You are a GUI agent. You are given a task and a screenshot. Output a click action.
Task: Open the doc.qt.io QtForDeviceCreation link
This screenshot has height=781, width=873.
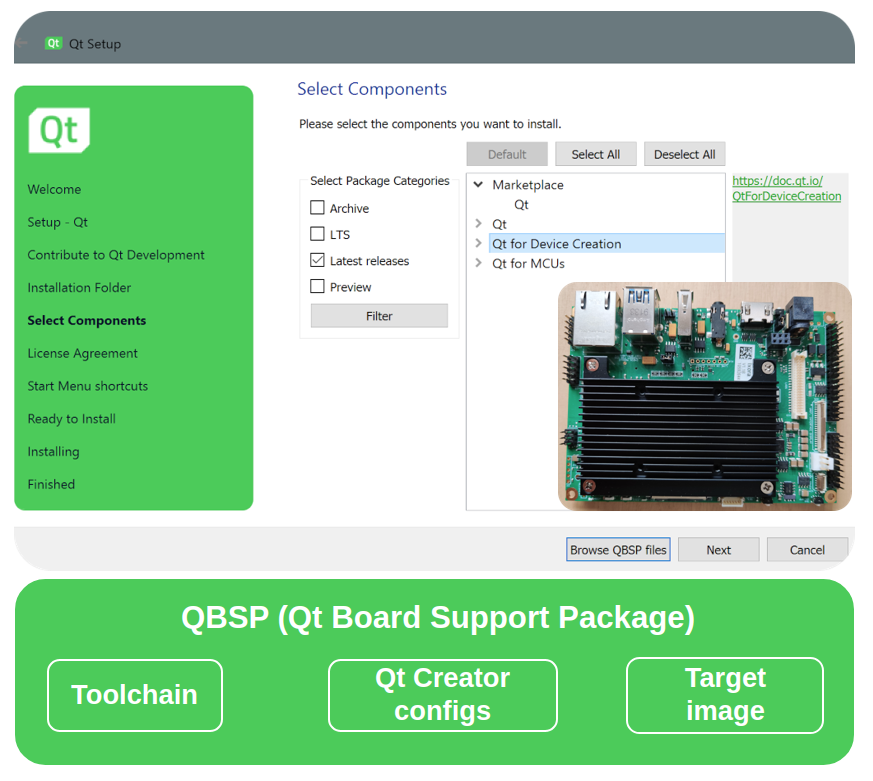point(786,189)
